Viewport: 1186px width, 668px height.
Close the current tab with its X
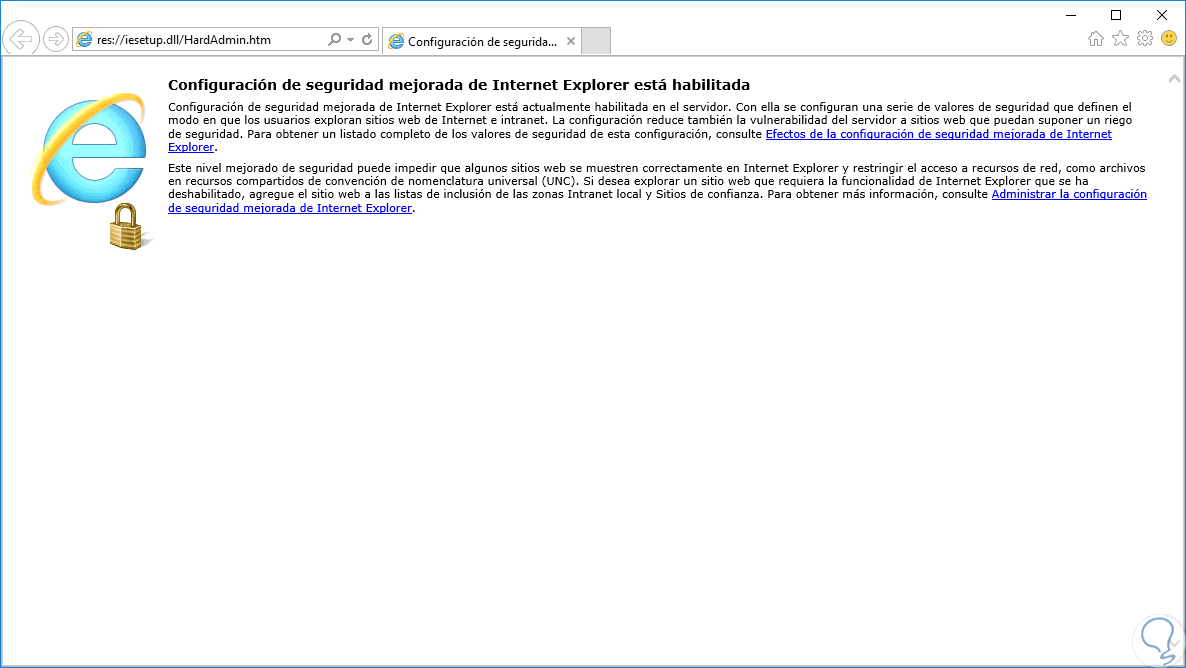[570, 41]
